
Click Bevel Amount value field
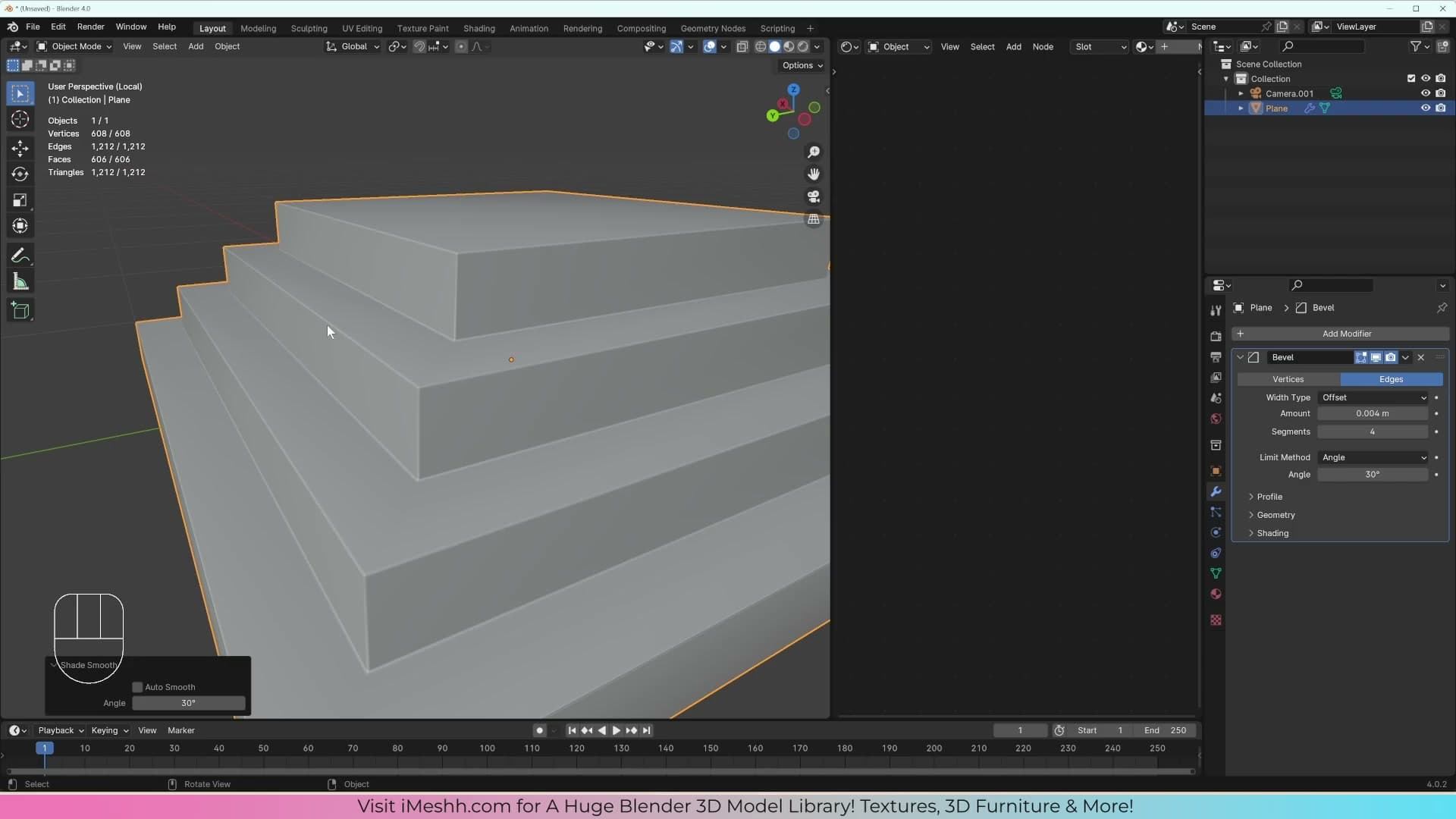(x=1373, y=413)
